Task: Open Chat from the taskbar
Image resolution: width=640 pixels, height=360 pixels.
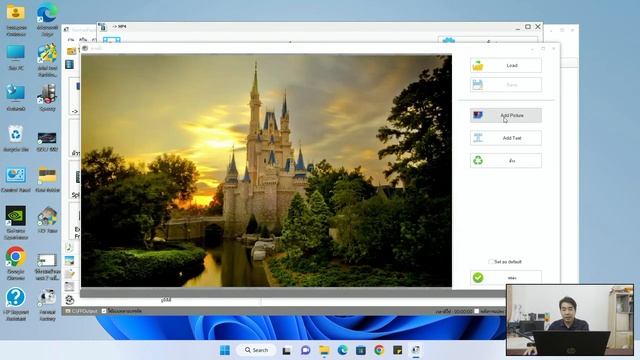Action: pos(305,350)
